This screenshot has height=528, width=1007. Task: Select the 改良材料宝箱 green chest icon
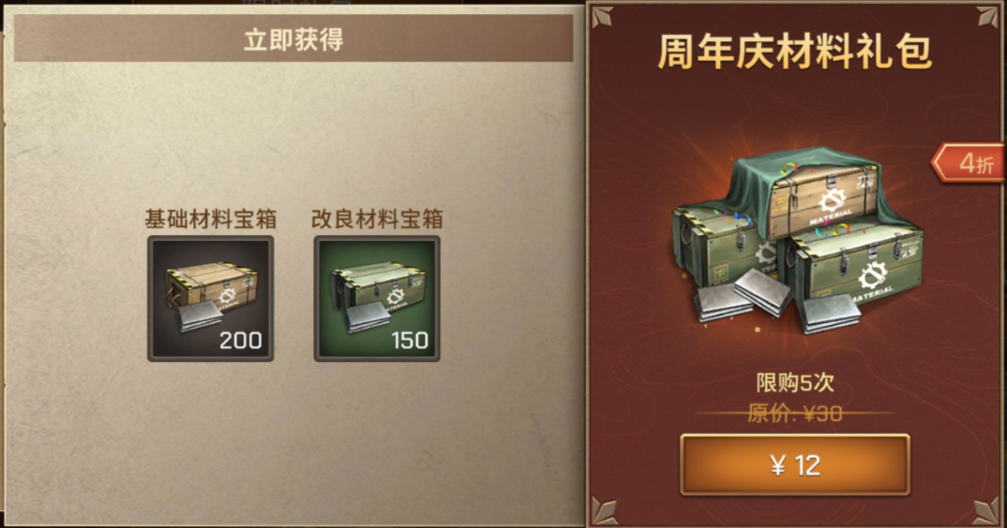[x=377, y=298]
